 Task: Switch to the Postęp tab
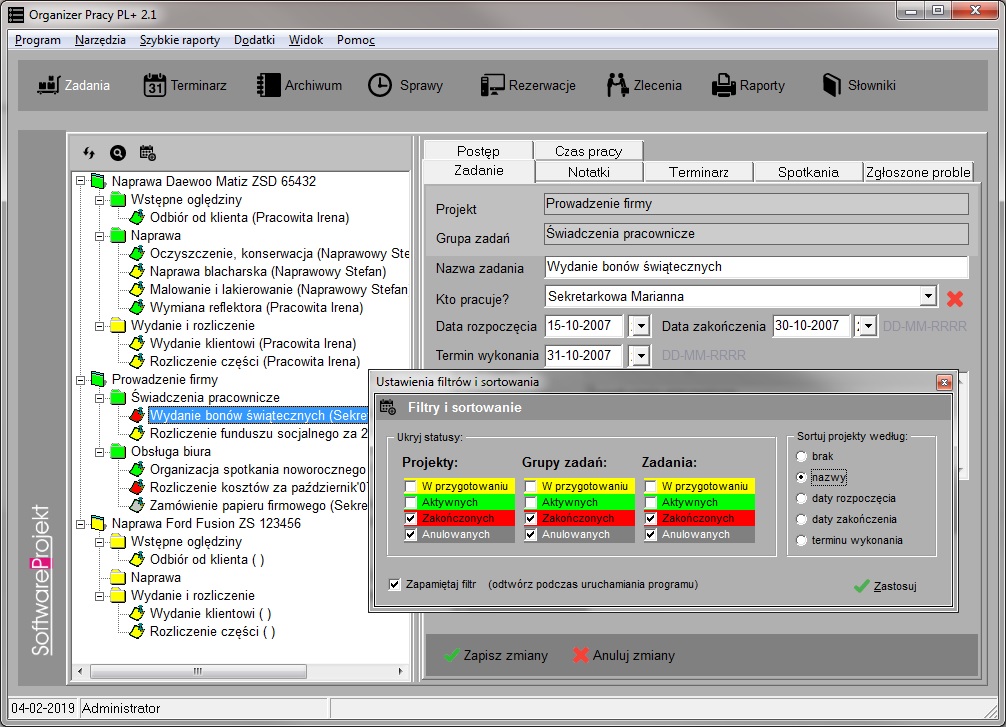(x=478, y=151)
